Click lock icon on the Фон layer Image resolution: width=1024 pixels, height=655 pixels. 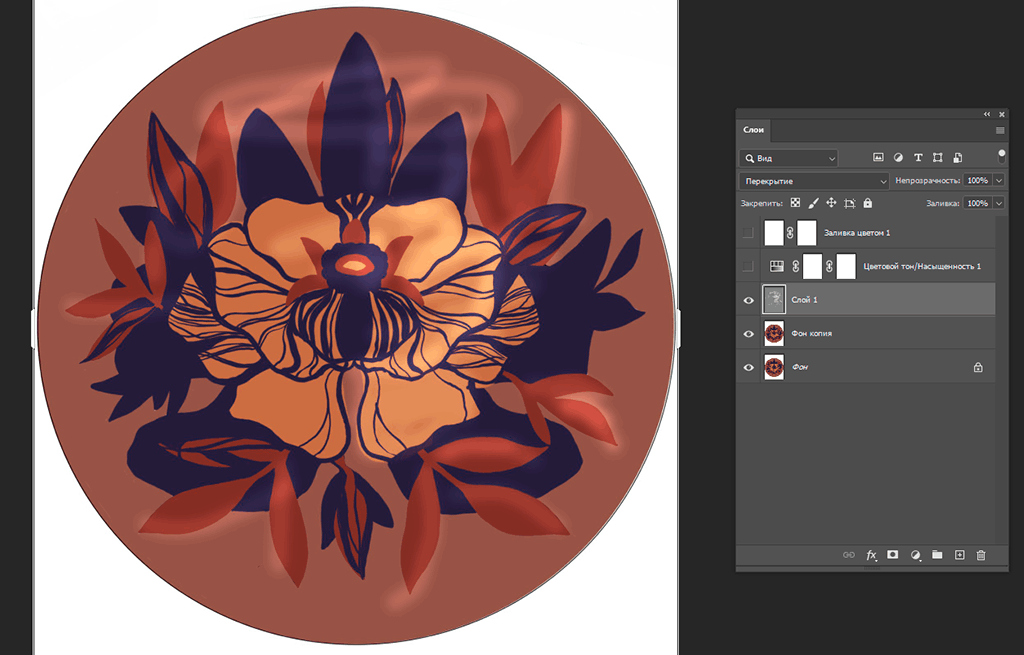point(978,367)
